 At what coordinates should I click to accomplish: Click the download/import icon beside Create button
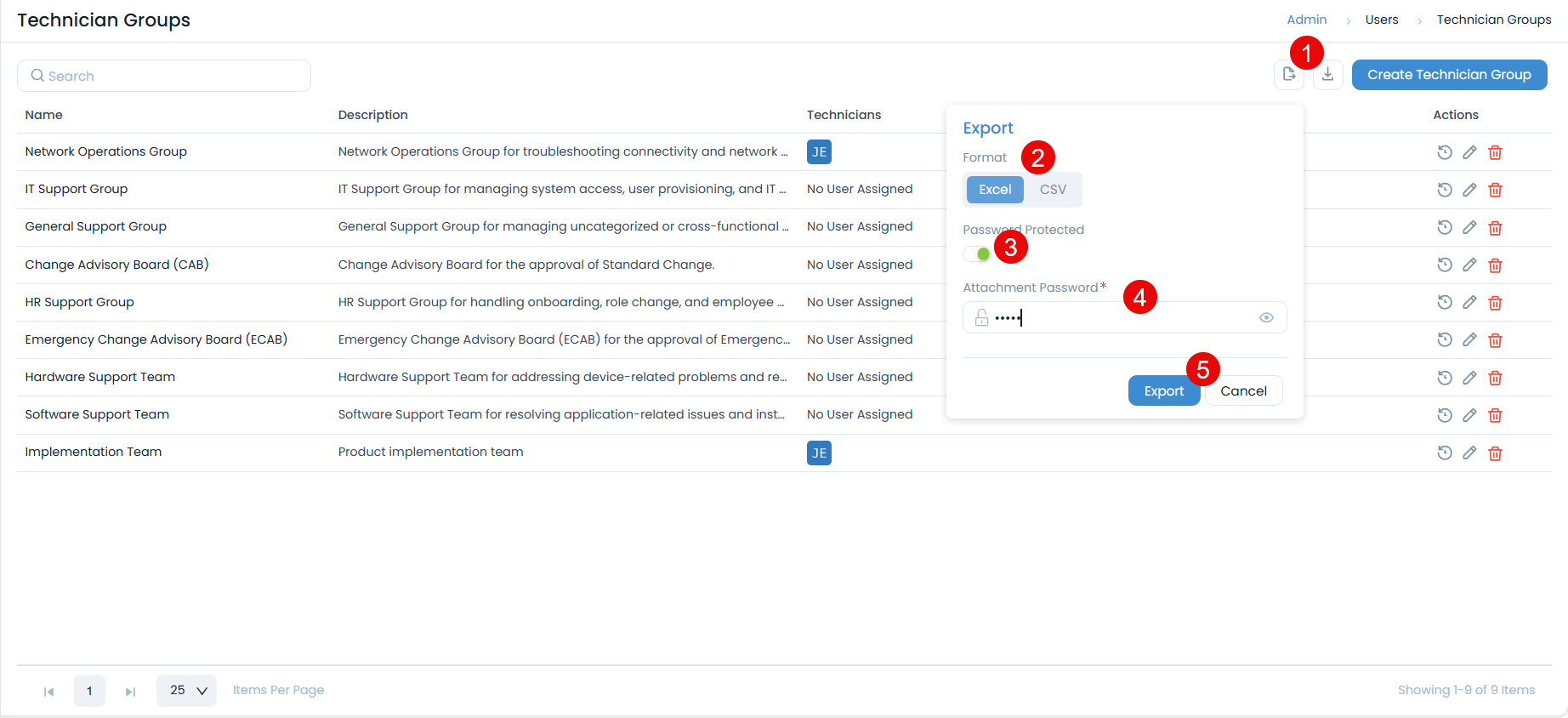tap(1327, 75)
